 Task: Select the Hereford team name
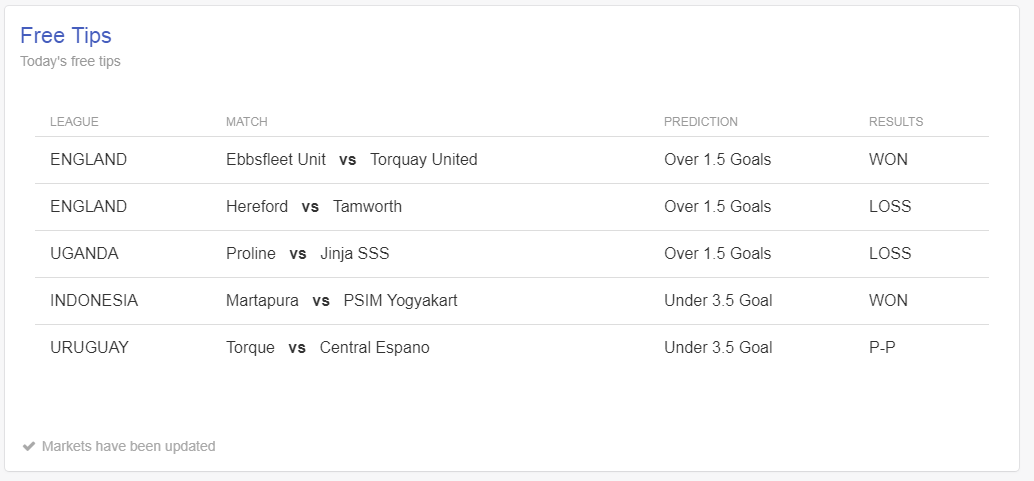click(257, 207)
